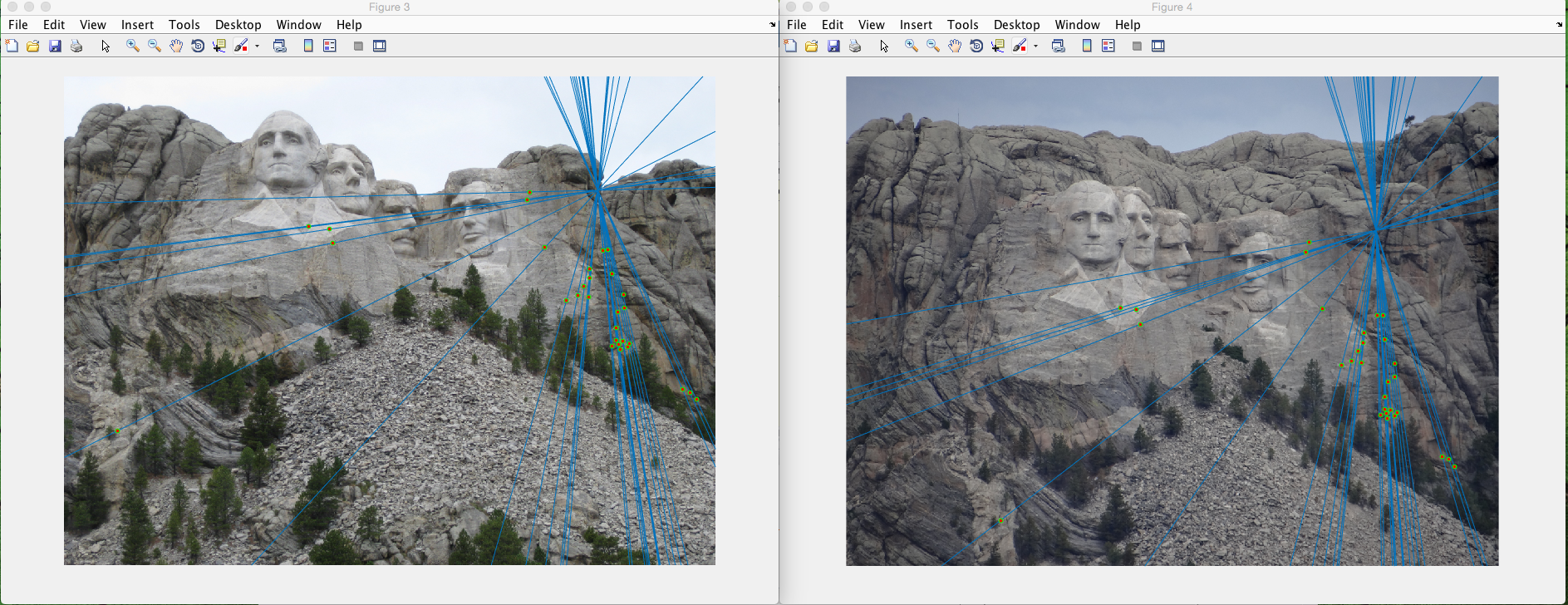This screenshot has height=605, width=1568.
Task: Click Zoom In tool in Figure 3
Action: pyautogui.click(x=132, y=46)
